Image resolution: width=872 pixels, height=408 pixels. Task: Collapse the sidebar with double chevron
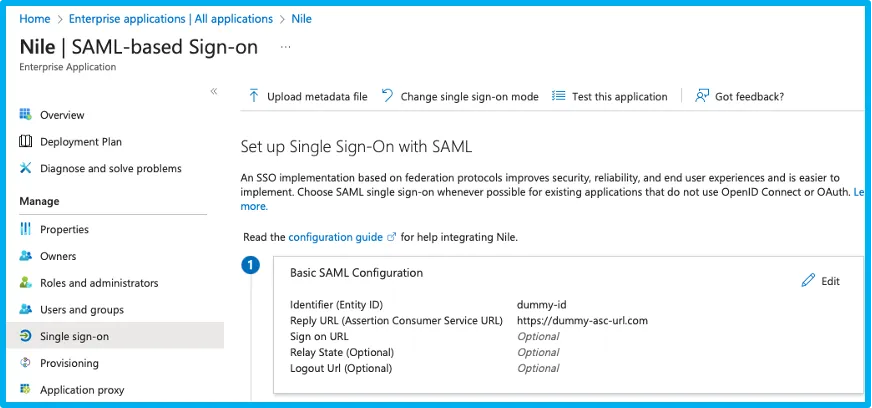(x=214, y=91)
